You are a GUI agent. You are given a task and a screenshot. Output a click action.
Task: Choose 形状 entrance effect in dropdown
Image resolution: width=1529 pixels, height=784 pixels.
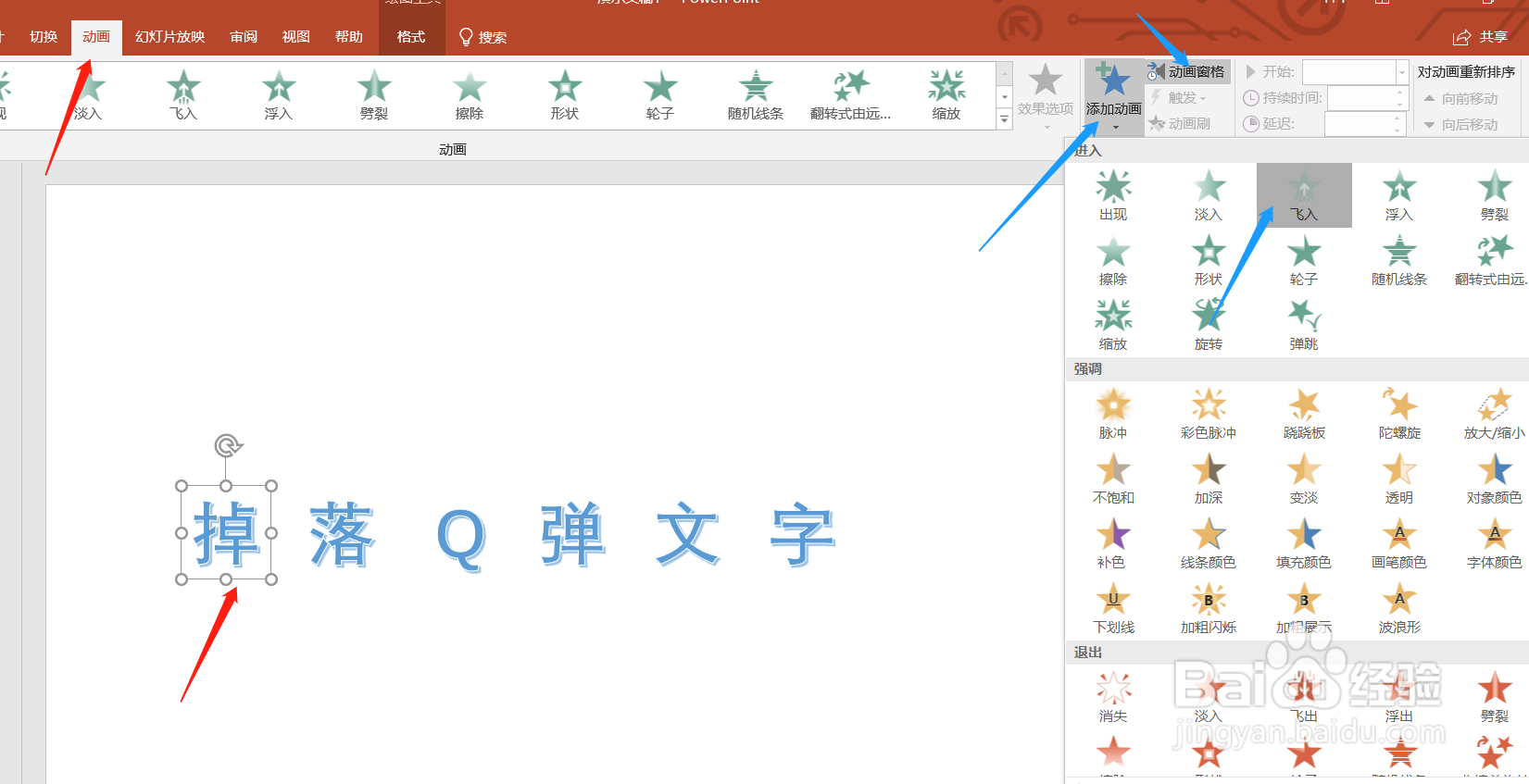pos(1209,260)
